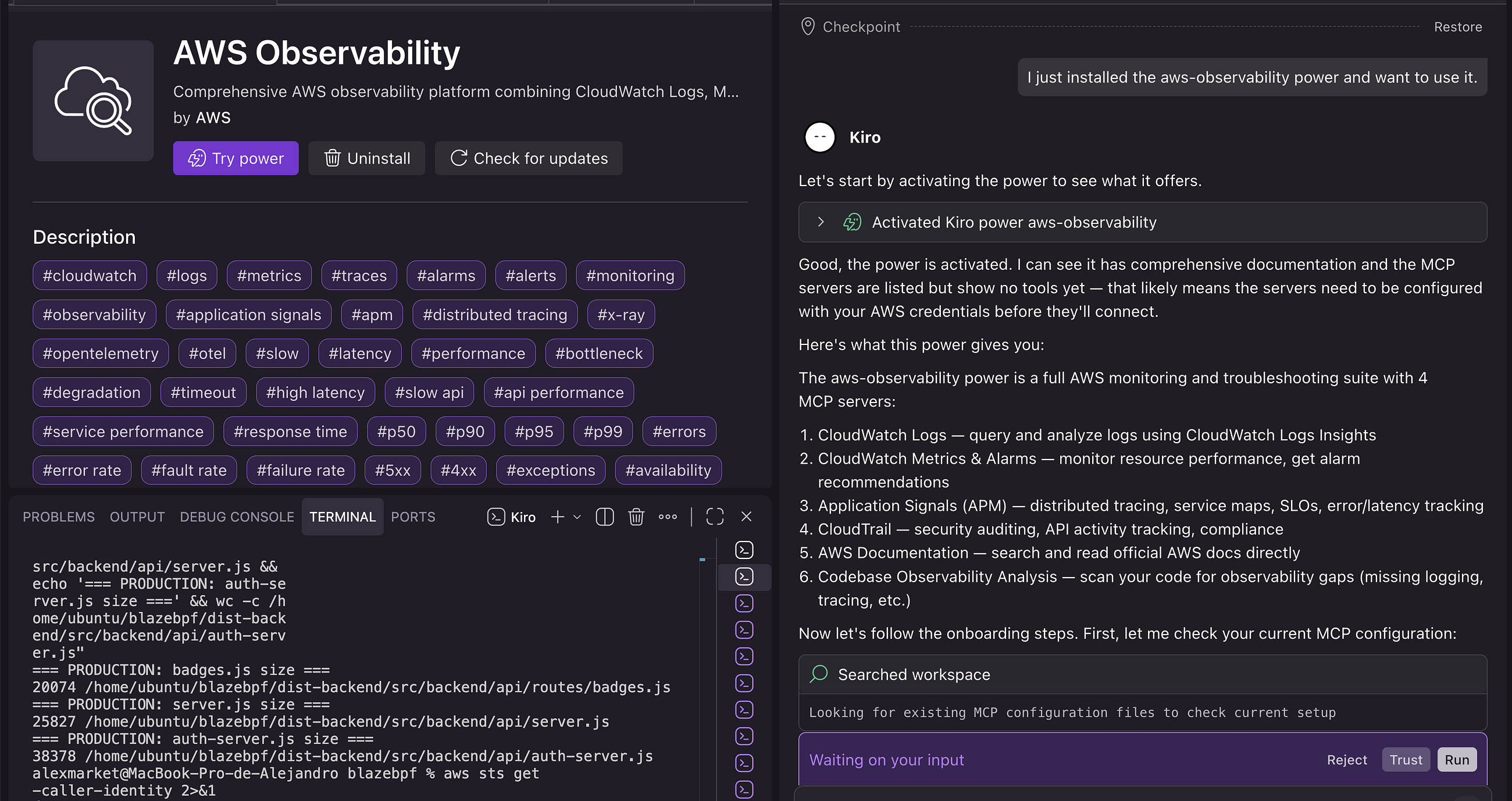This screenshot has width=1512, height=801.
Task: Kill terminal with the trash icon
Action: [x=636, y=517]
